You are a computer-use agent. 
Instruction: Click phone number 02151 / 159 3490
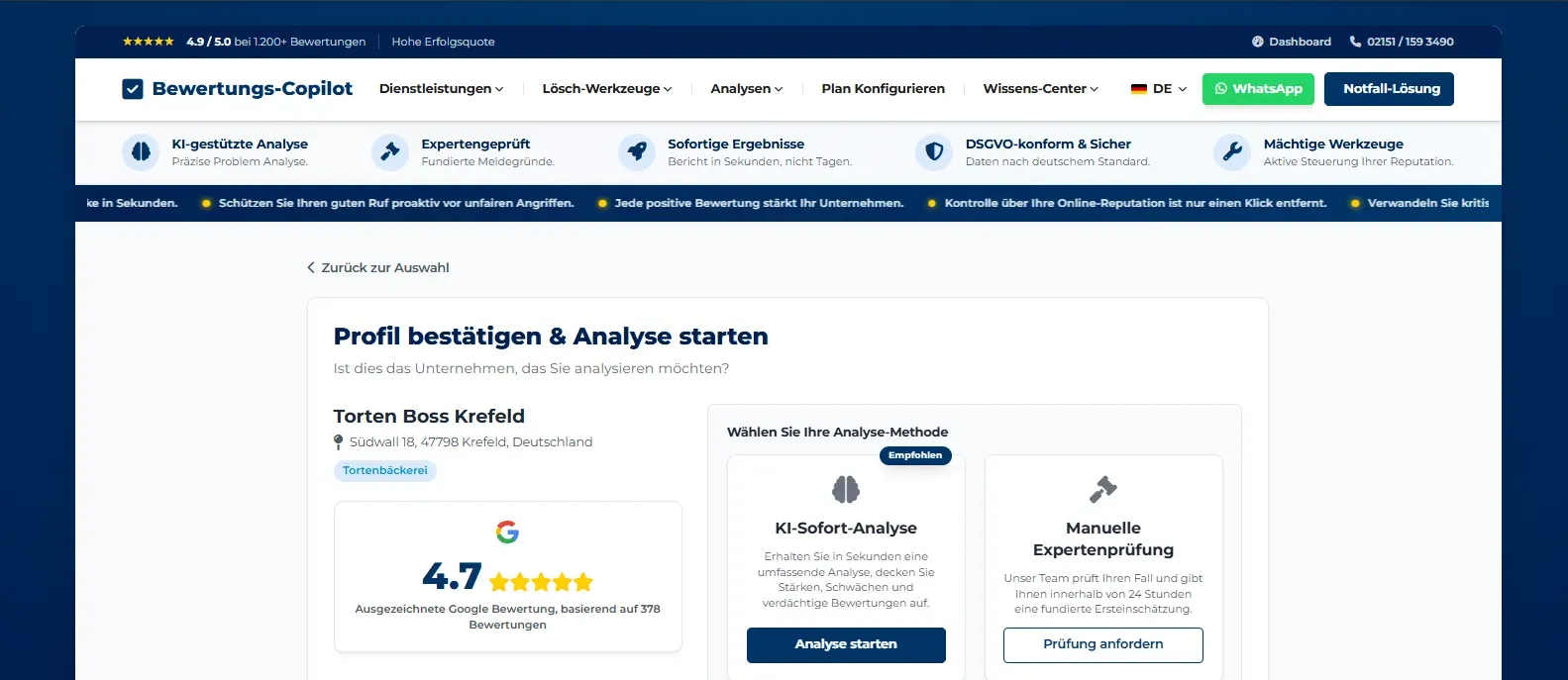pyautogui.click(x=1411, y=42)
